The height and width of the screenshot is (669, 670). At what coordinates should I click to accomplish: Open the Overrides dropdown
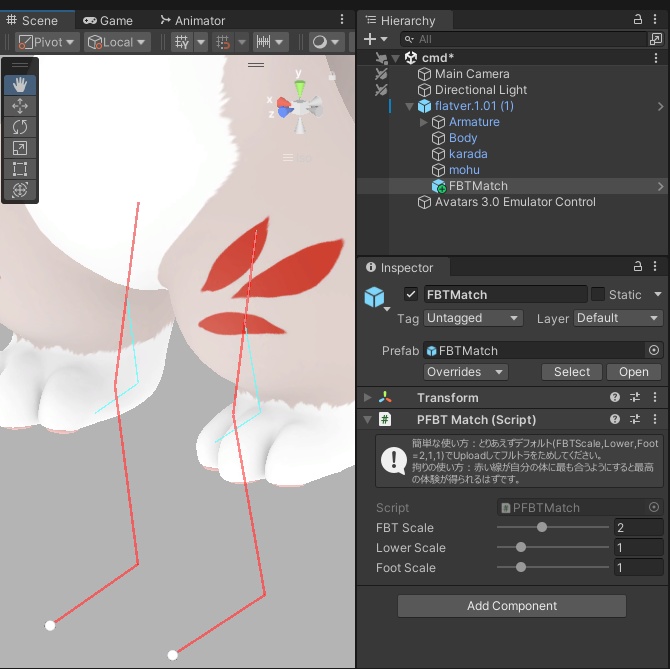tap(465, 372)
